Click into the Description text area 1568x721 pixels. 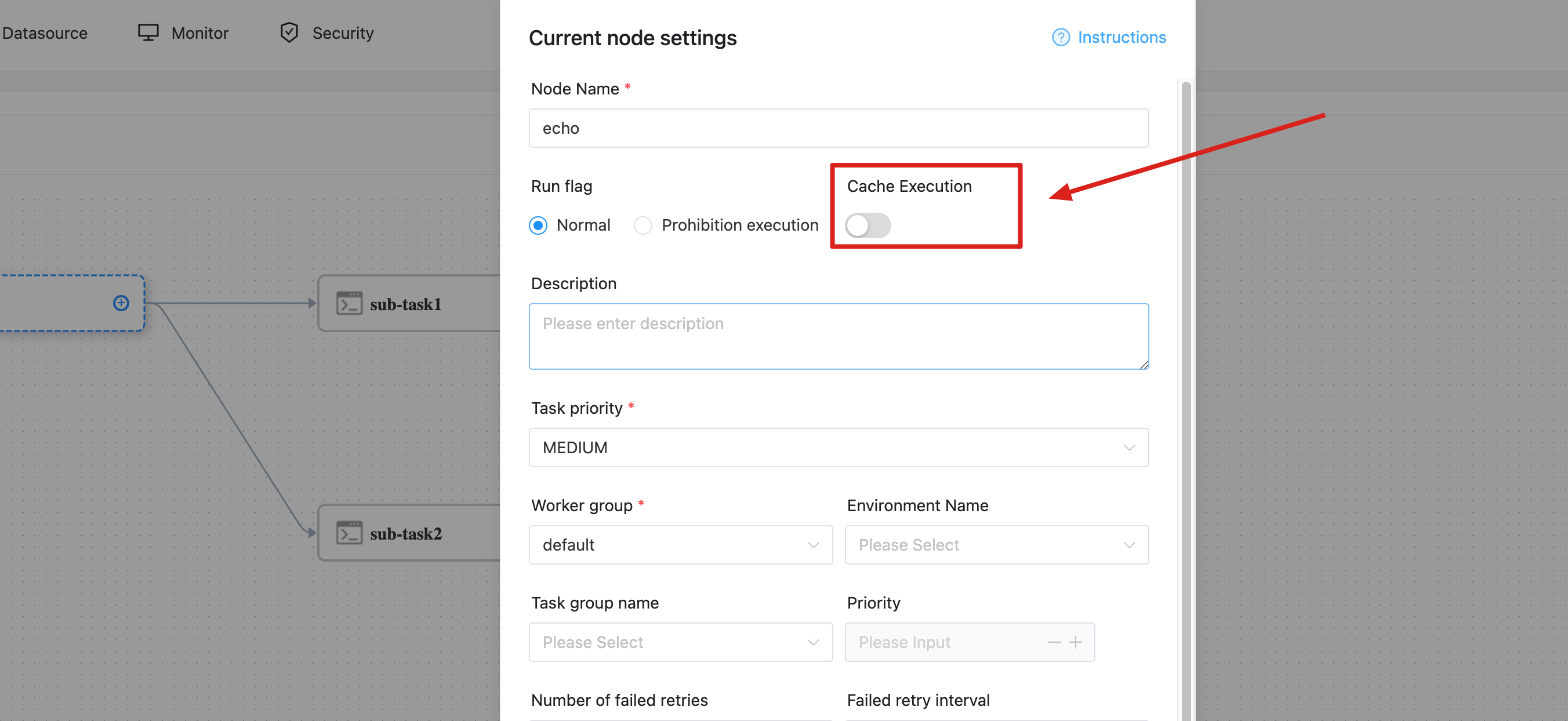[x=838, y=337]
